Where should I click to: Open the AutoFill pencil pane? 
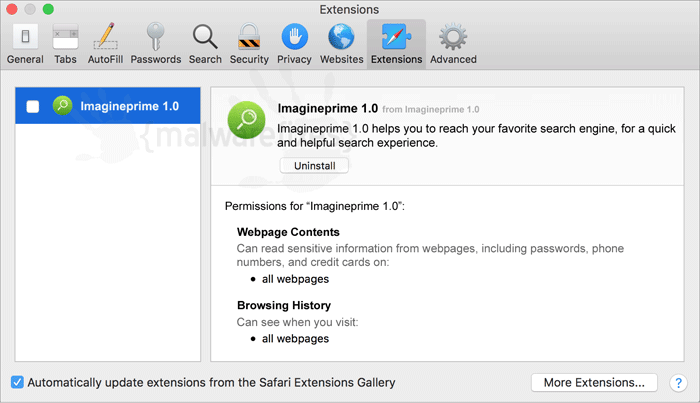click(x=105, y=44)
